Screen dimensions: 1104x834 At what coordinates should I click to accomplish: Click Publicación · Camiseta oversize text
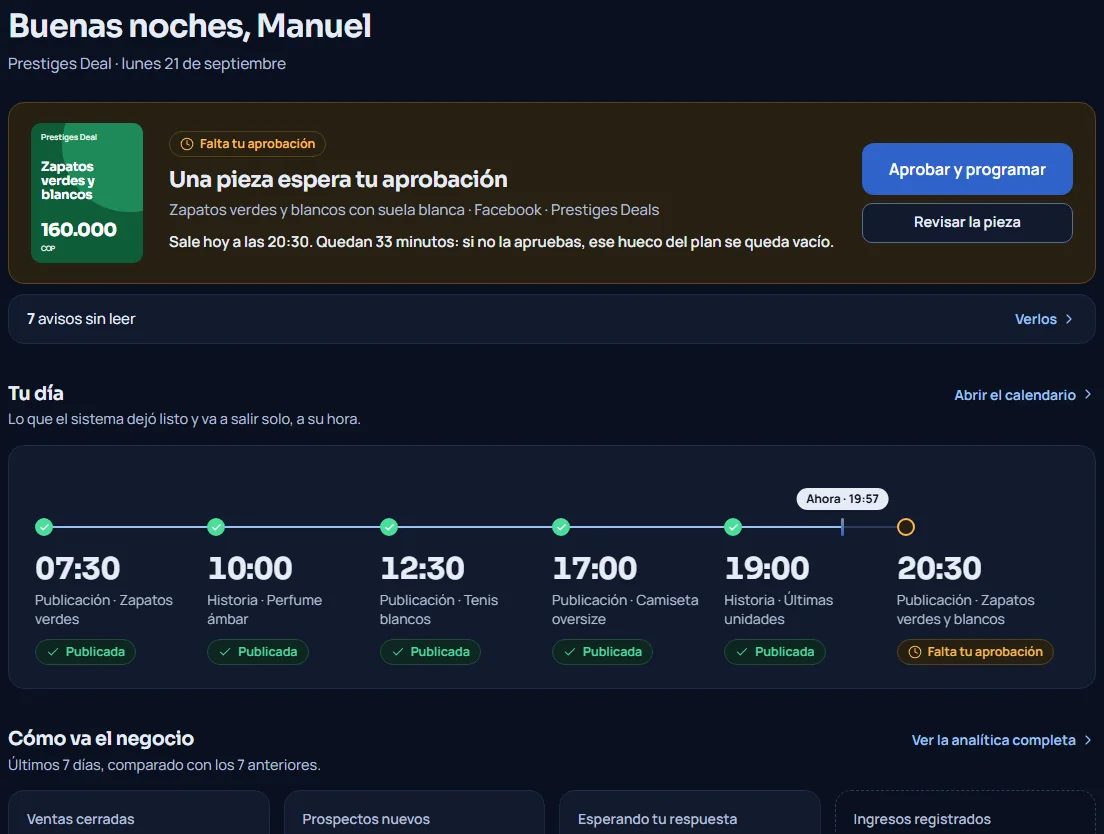625,609
